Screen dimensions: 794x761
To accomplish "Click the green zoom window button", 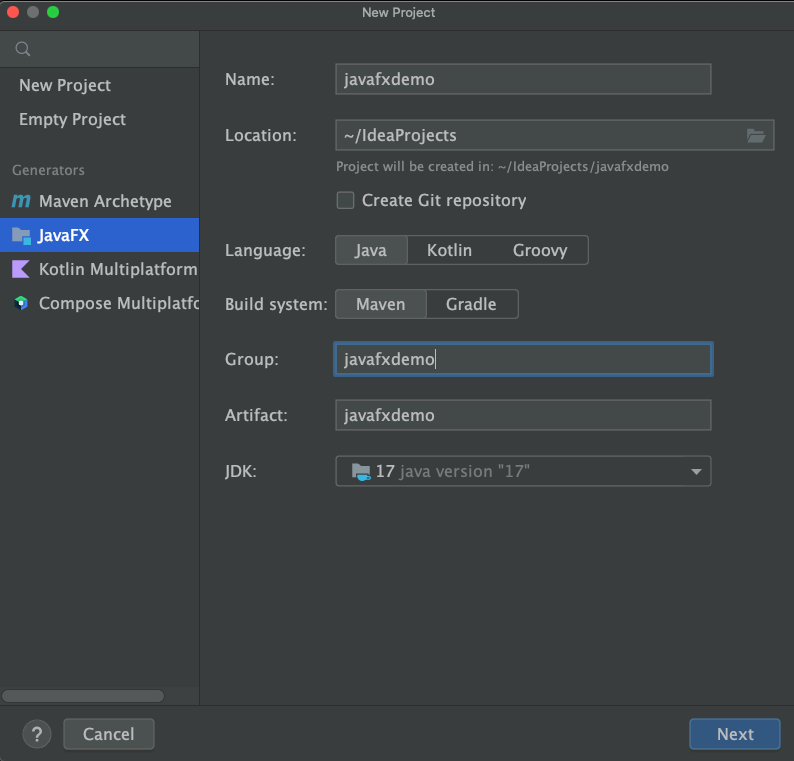I will coord(53,12).
